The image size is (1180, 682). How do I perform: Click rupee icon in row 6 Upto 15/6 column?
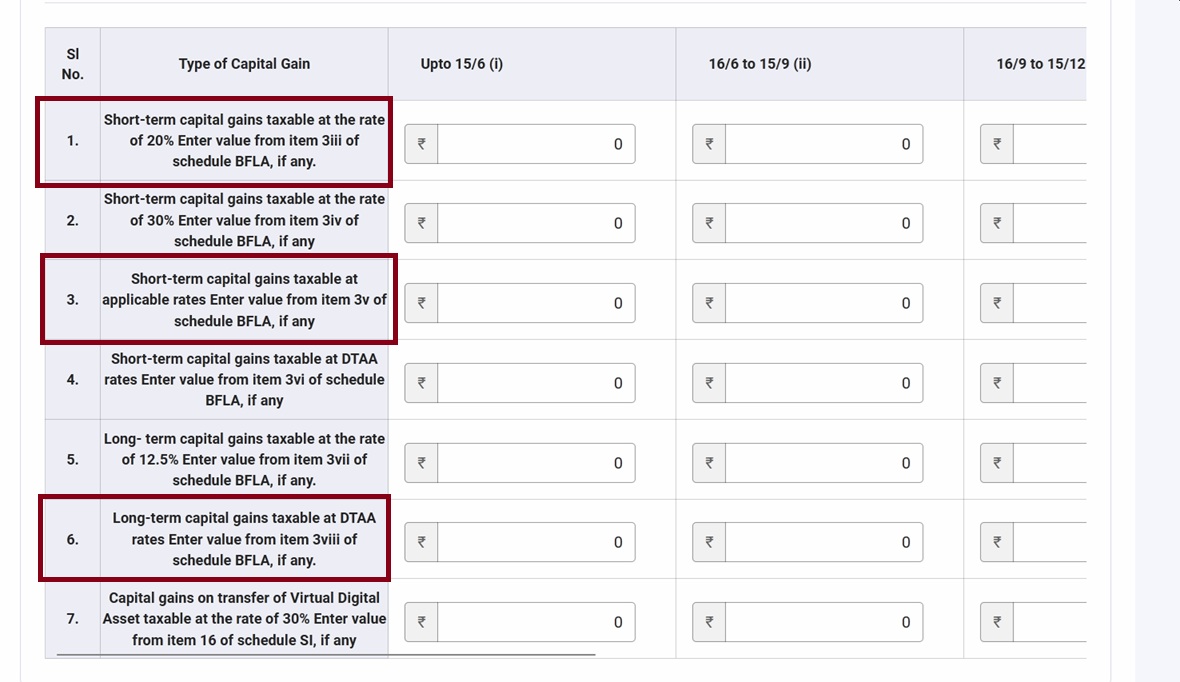pos(421,542)
